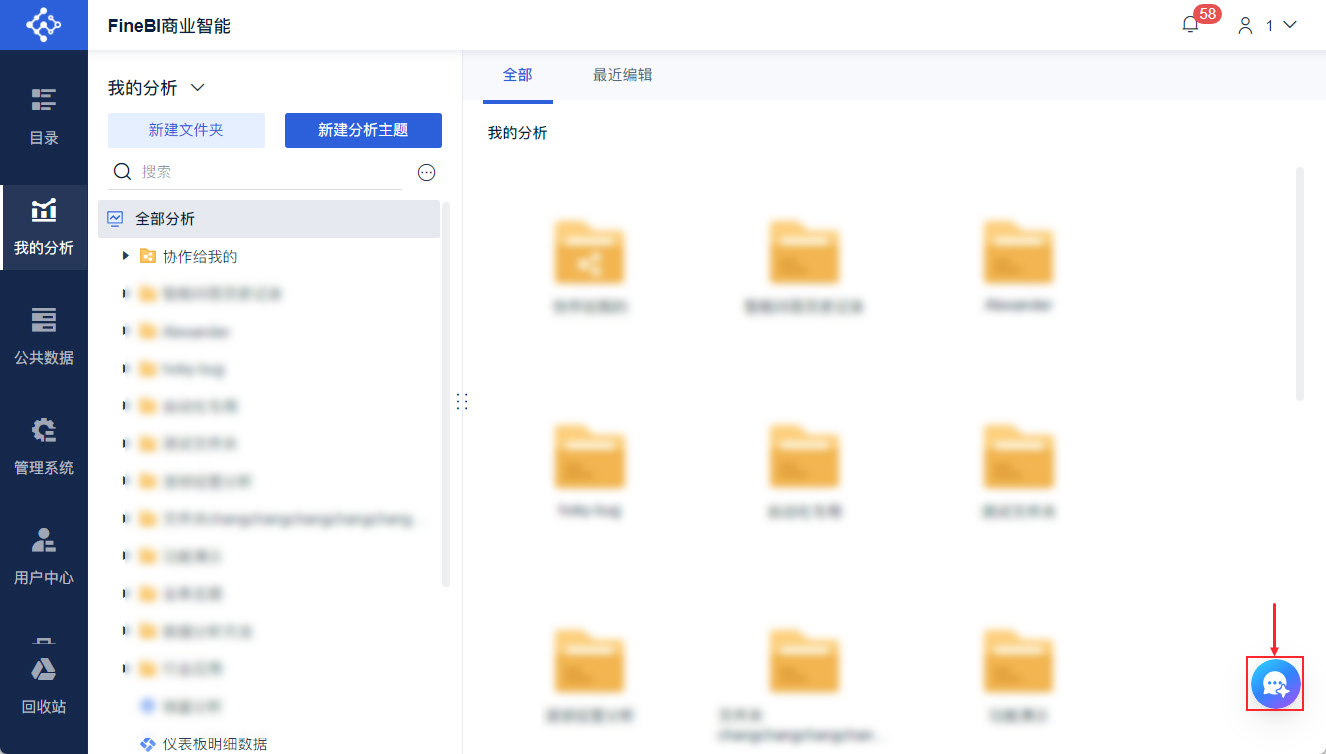Open the 回收站 recycle bin
Screen dimensions: 1326x754
pos(44,687)
